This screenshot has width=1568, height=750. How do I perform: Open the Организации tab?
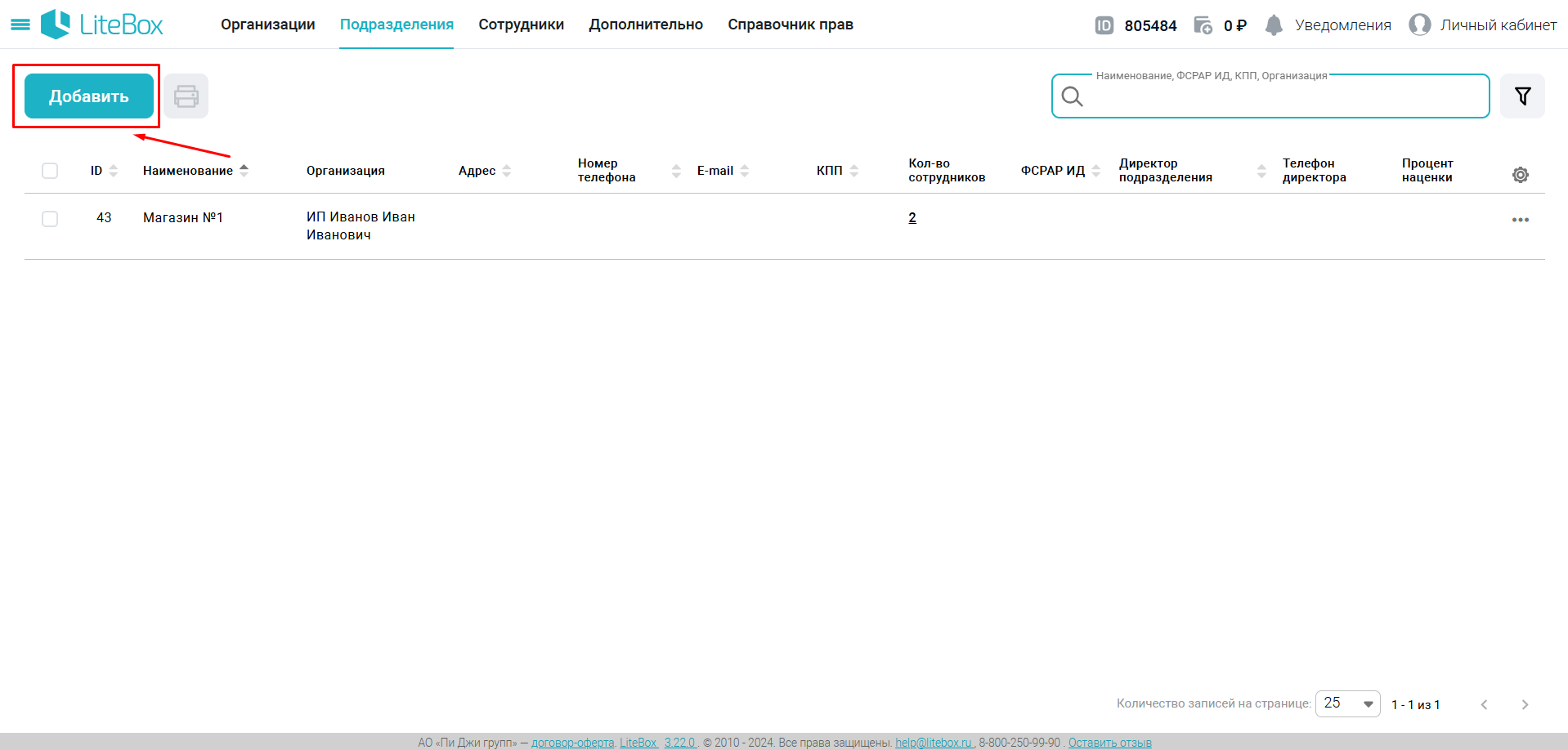(x=268, y=25)
